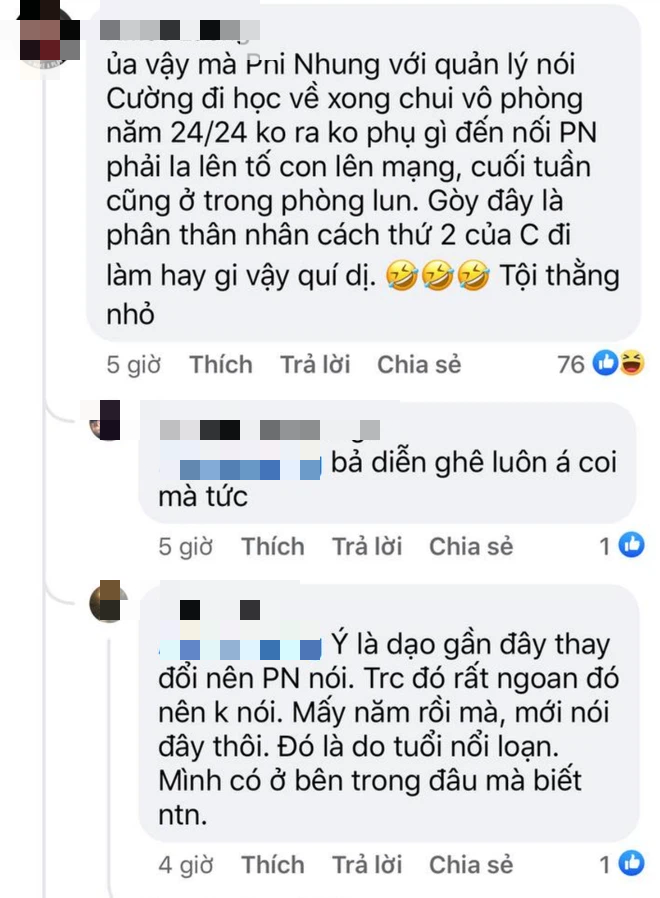660x898 pixels.
Task: Click the laughing reaction icon on first comment
Action: [x=632, y=363]
